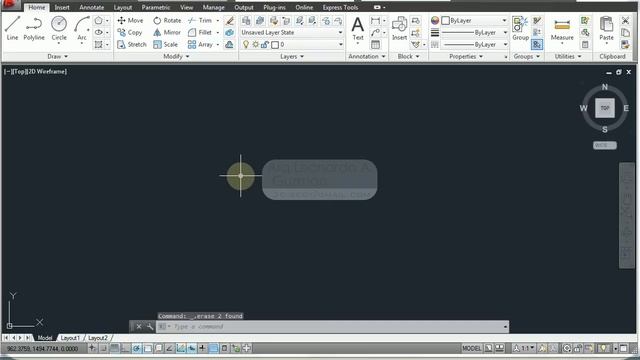
Task: Expand the Properties panel
Action: [x=466, y=56]
